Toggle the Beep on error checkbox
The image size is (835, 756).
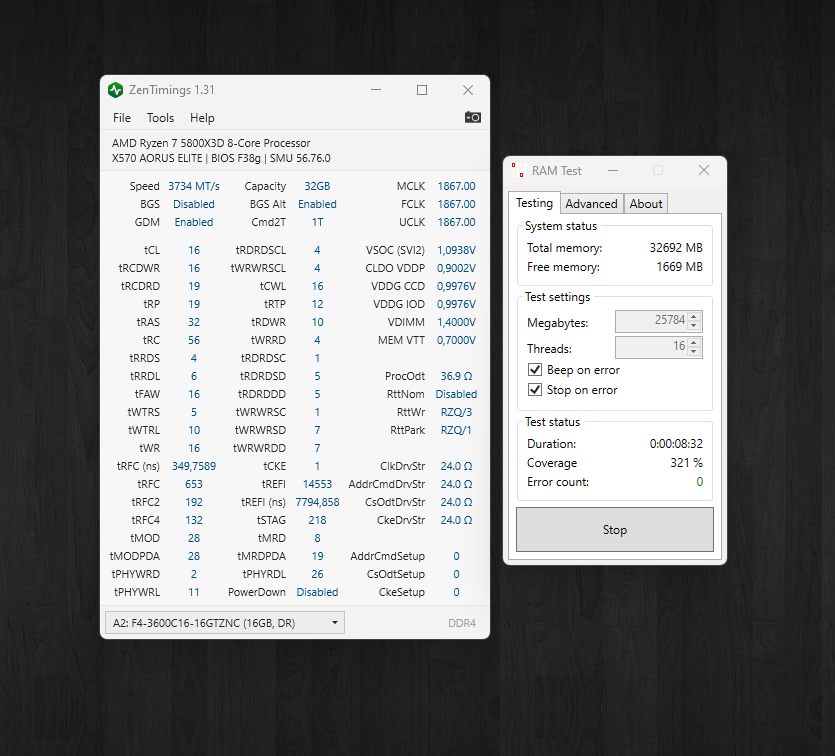pyautogui.click(x=535, y=369)
